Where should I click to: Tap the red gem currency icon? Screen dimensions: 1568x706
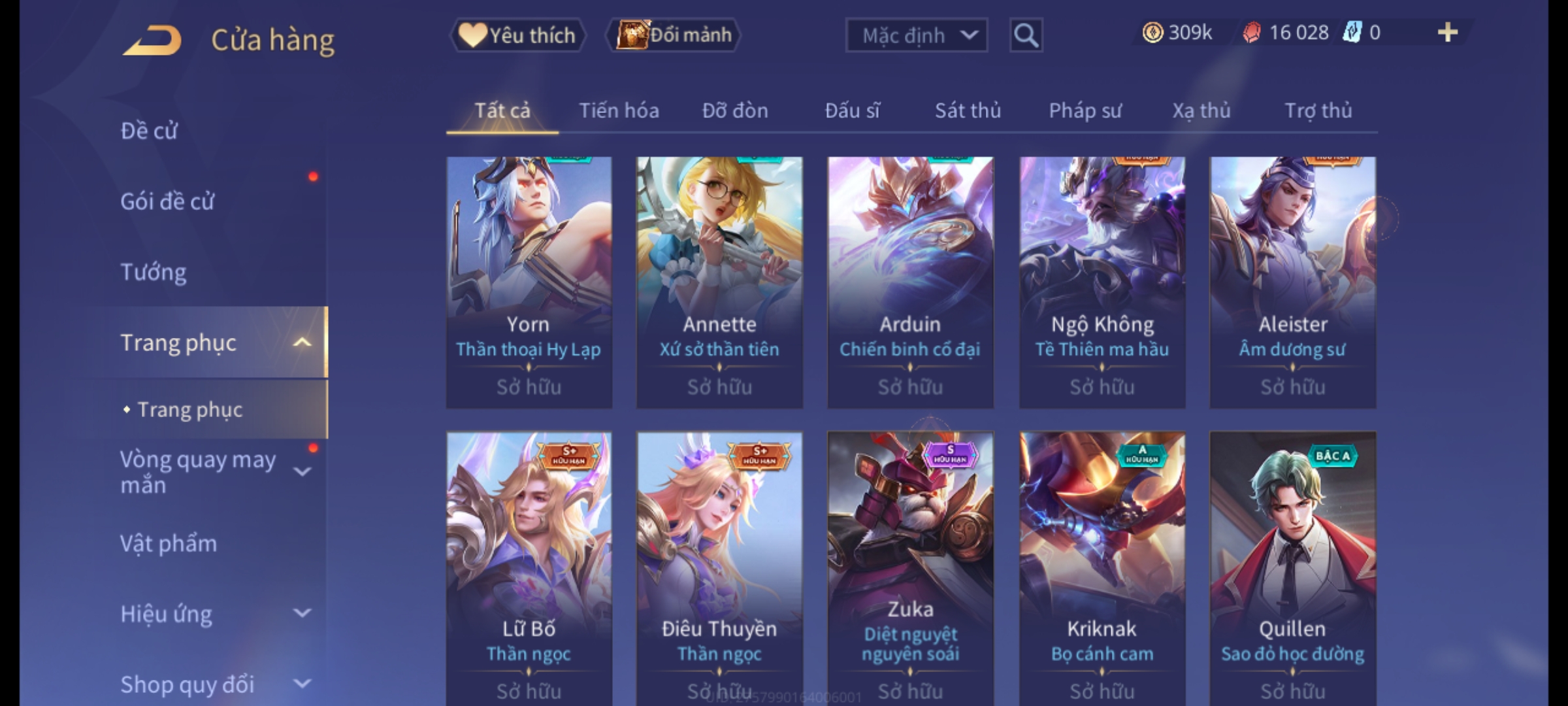click(1251, 33)
